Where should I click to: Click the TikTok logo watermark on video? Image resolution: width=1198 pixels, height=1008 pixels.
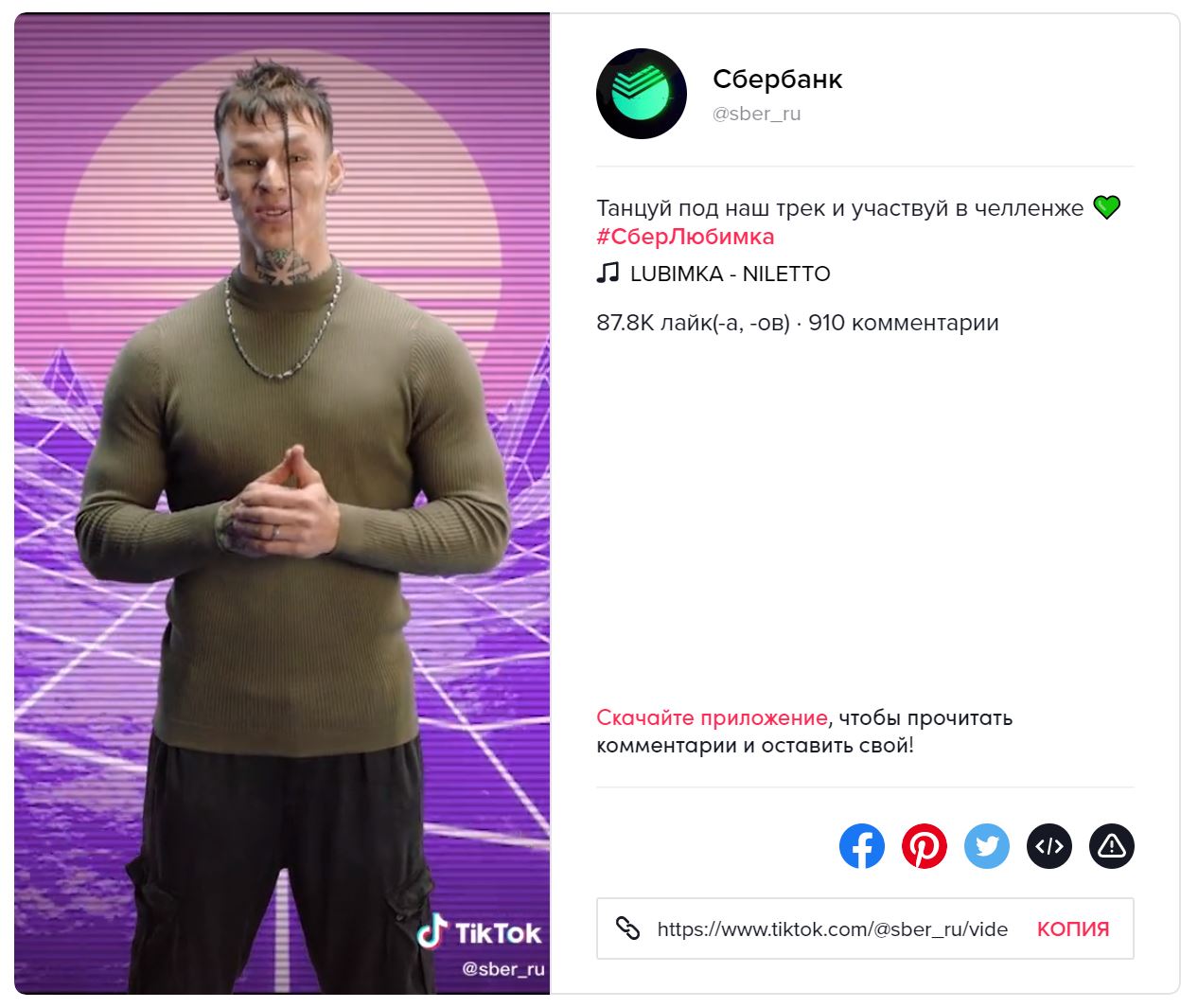(x=479, y=932)
